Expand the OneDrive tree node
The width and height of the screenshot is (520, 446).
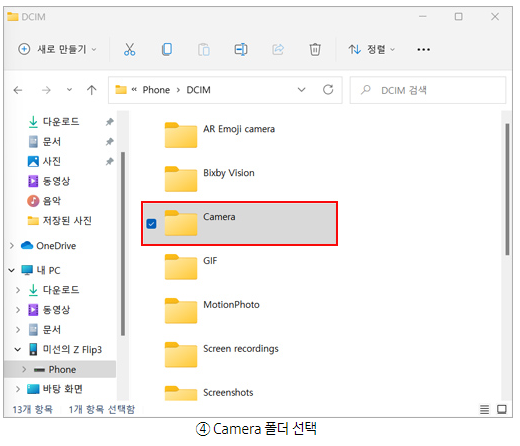tap(12, 246)
